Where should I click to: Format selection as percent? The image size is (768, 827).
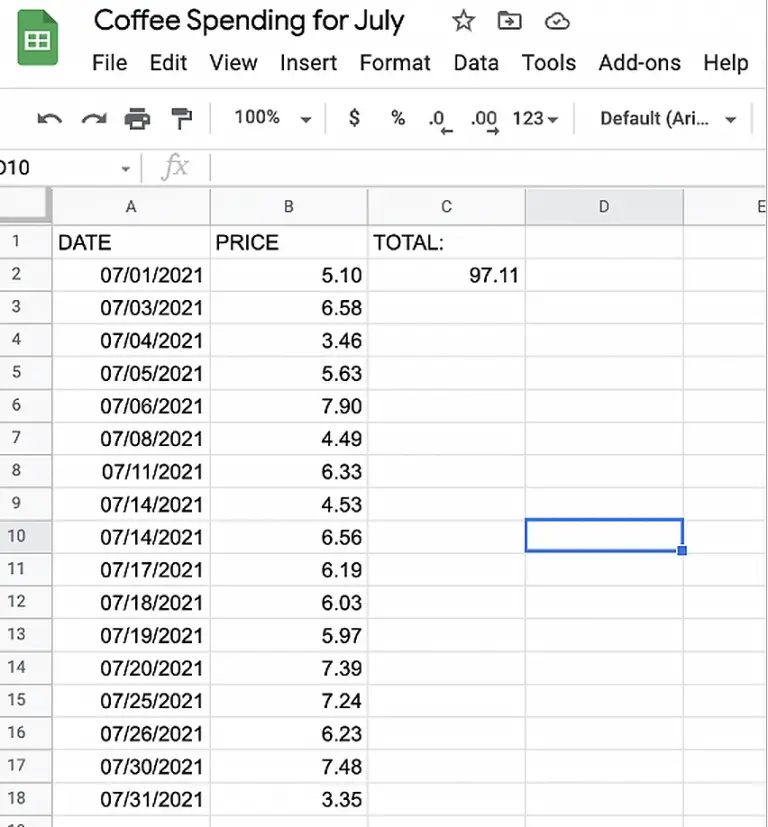(x=397, y=117)
